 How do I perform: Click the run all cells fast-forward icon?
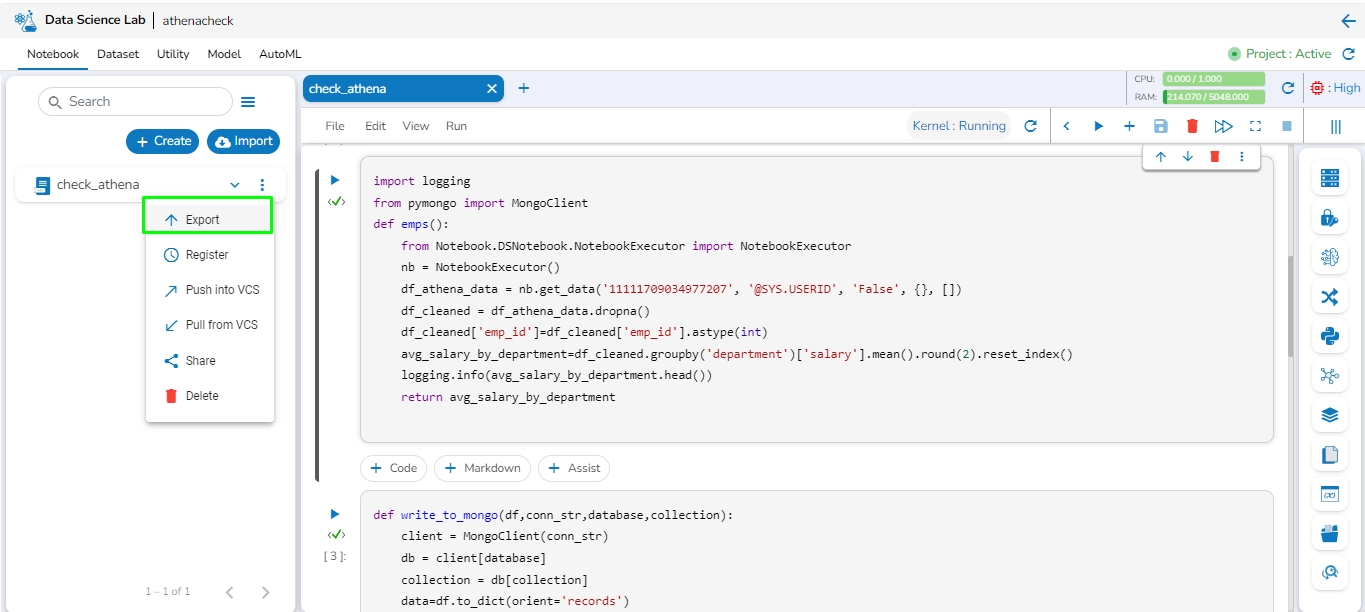1223,126
